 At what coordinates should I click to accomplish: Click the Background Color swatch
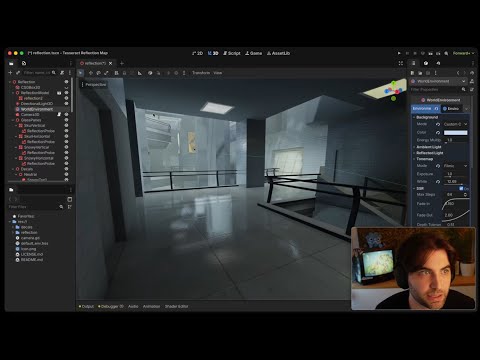pos(455,132)
